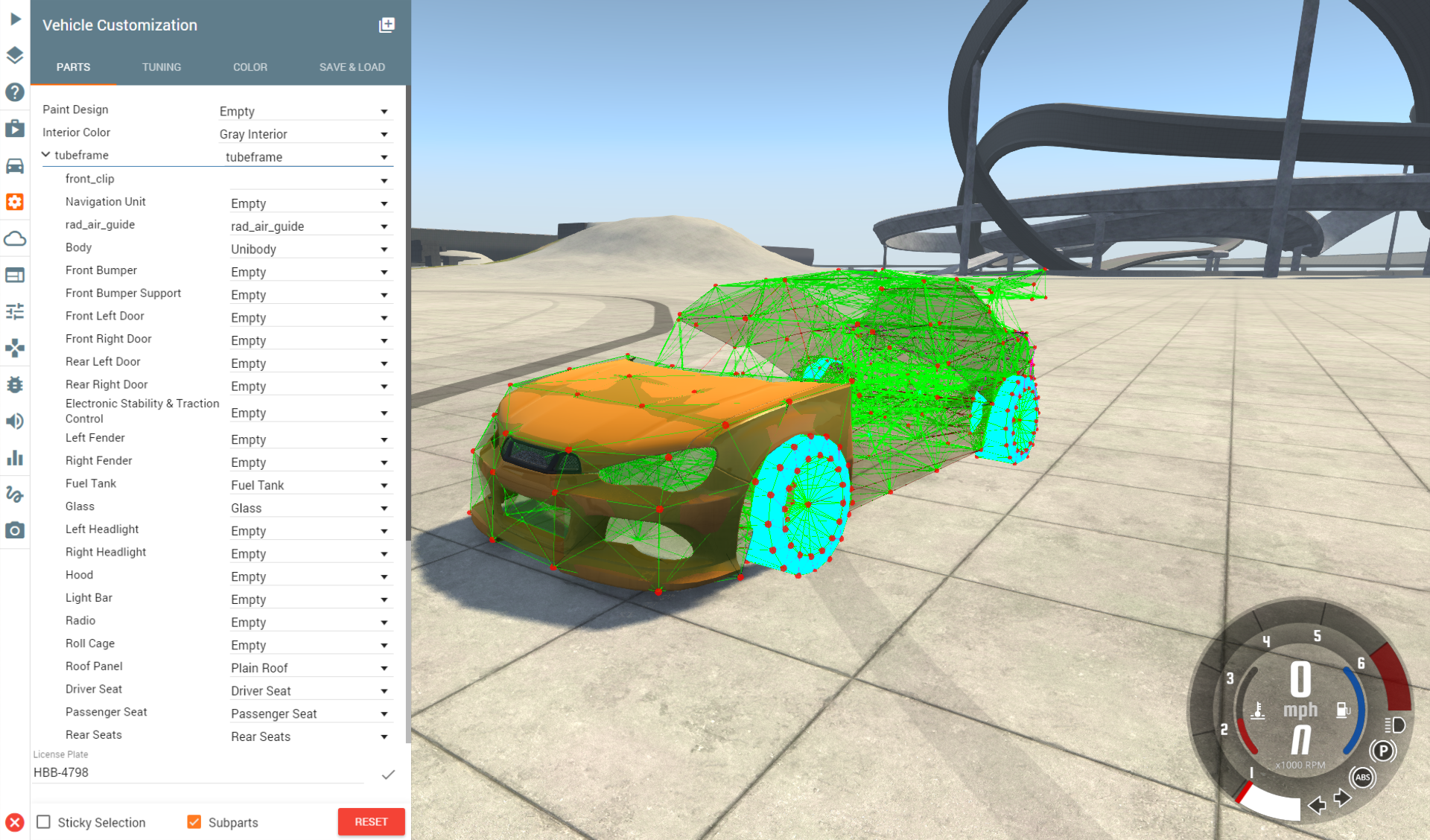Open the Left Headlight dropdown
Viewport: 1430px width, 840px height.
(x=311, y=531)
